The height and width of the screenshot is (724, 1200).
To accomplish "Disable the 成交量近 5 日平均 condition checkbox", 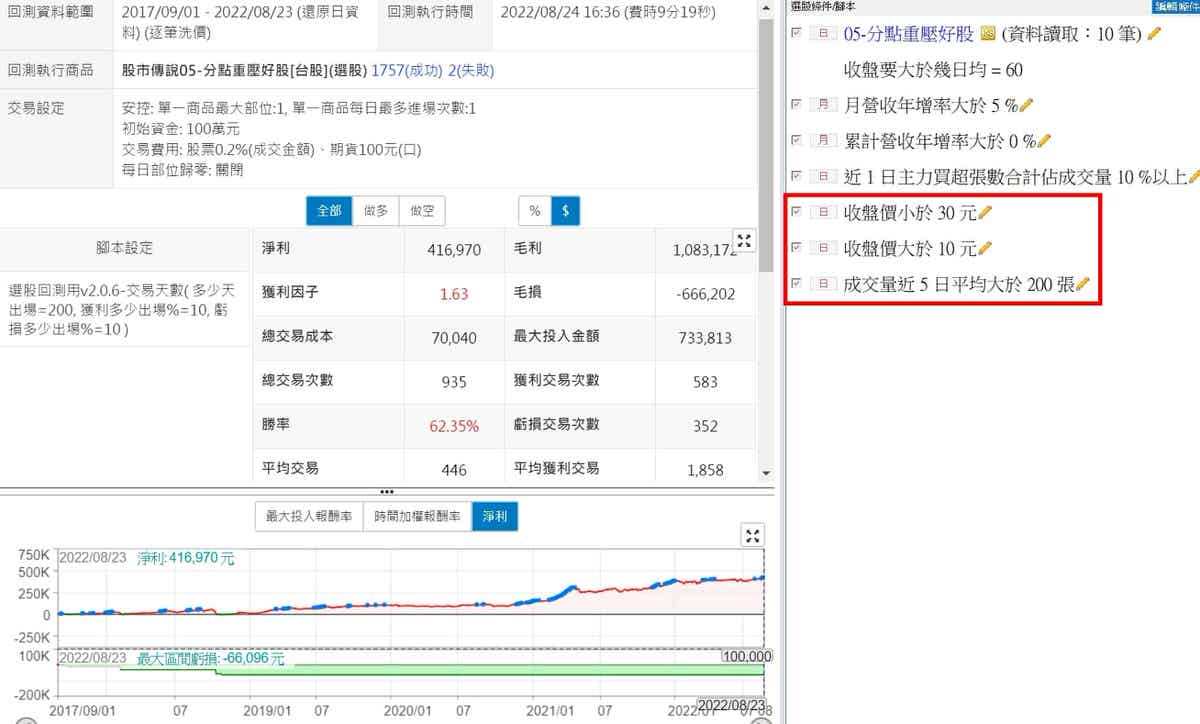I will (796, 284).
